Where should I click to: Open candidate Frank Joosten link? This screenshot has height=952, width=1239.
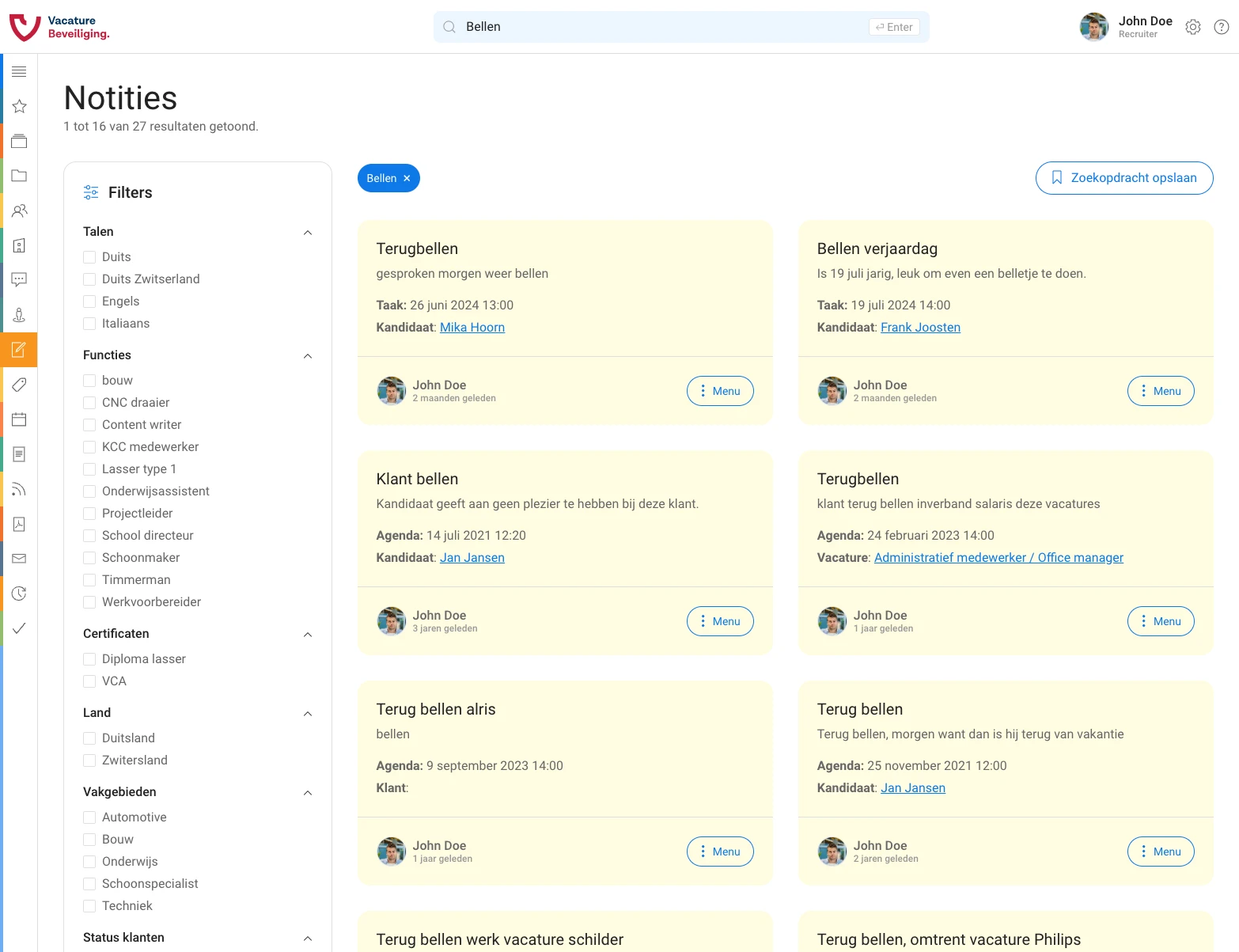click(920, 327)
